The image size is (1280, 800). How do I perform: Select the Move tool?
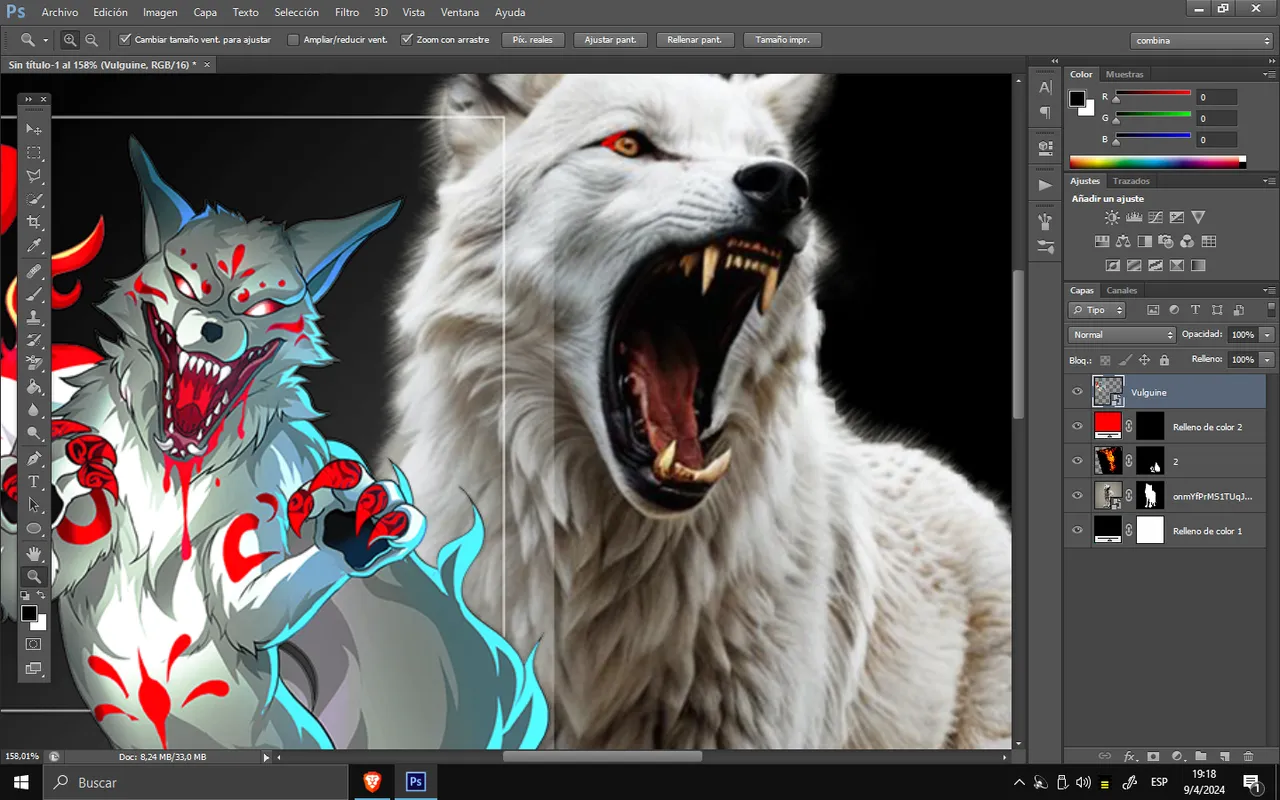coord(34,129)
